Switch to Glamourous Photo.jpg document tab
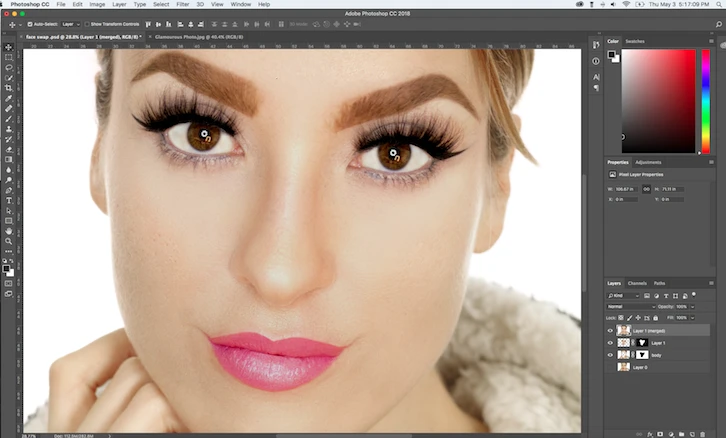This screenshot has width=726, height=438. coord(199,37)
